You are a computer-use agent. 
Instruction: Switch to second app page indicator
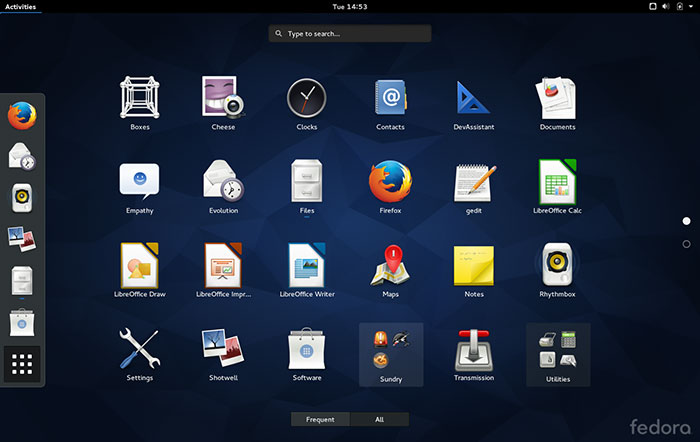pyautogui.click(x=686, y=244)
